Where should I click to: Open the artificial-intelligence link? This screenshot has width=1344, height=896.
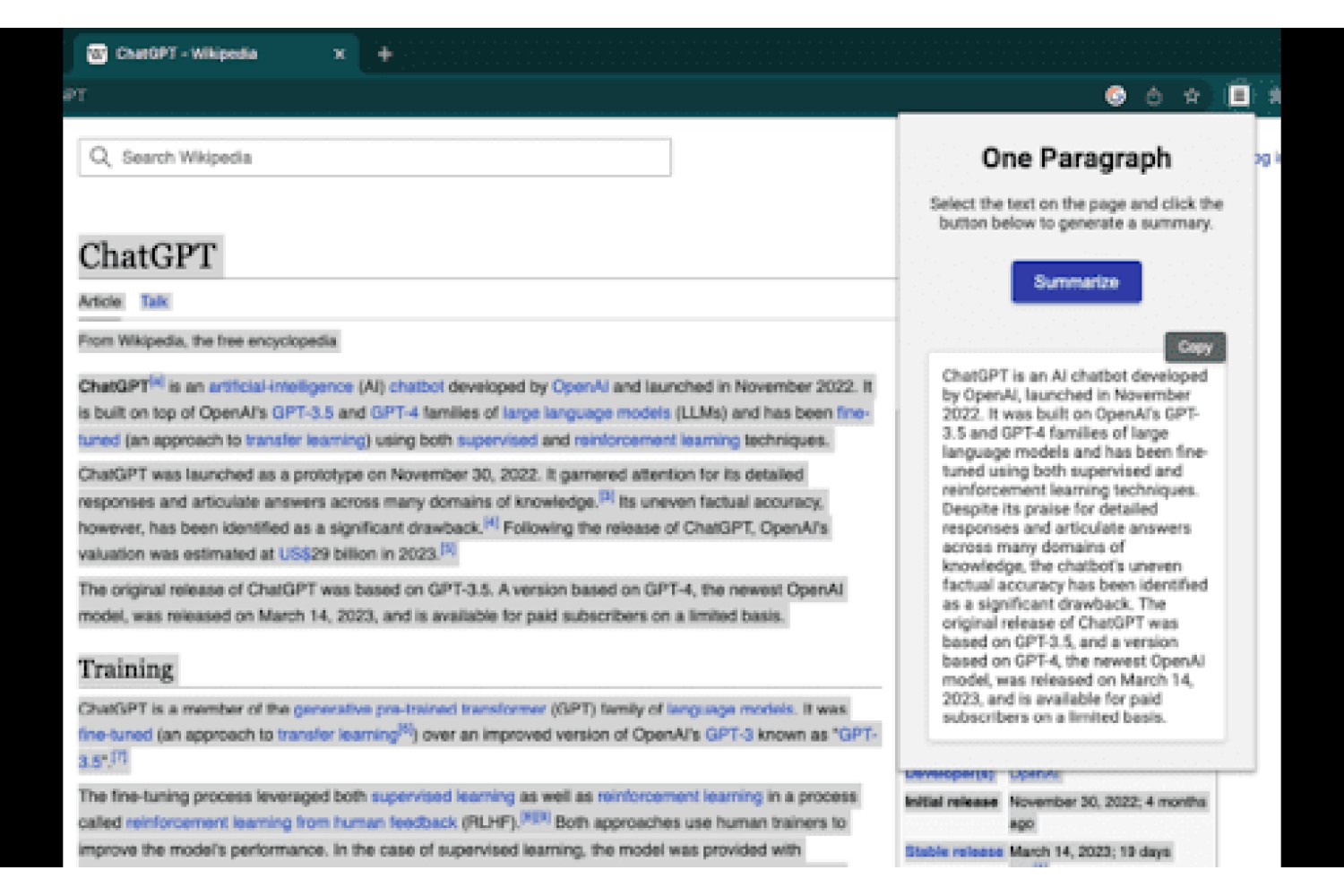coord(280,387)
